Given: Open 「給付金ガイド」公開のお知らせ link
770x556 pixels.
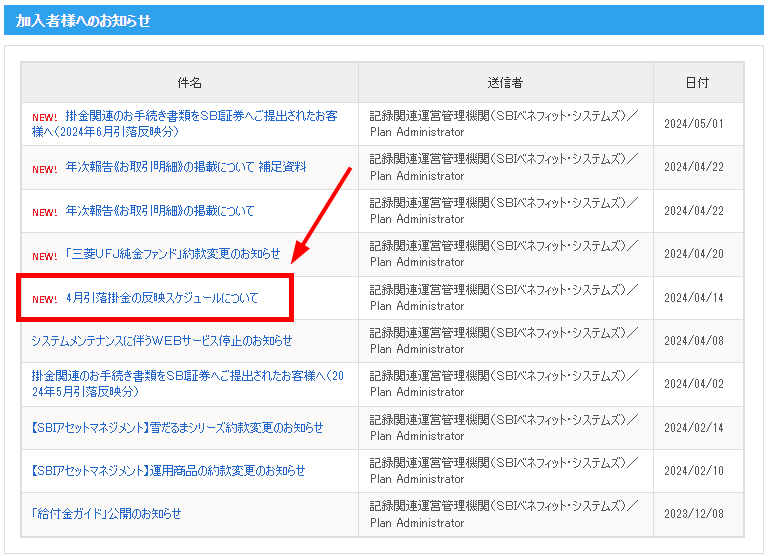Looking at the screenshot, I should (x=106, y=514).
